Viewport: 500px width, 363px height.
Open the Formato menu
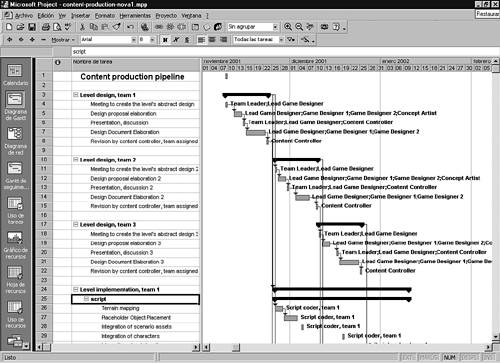point(105,16)
